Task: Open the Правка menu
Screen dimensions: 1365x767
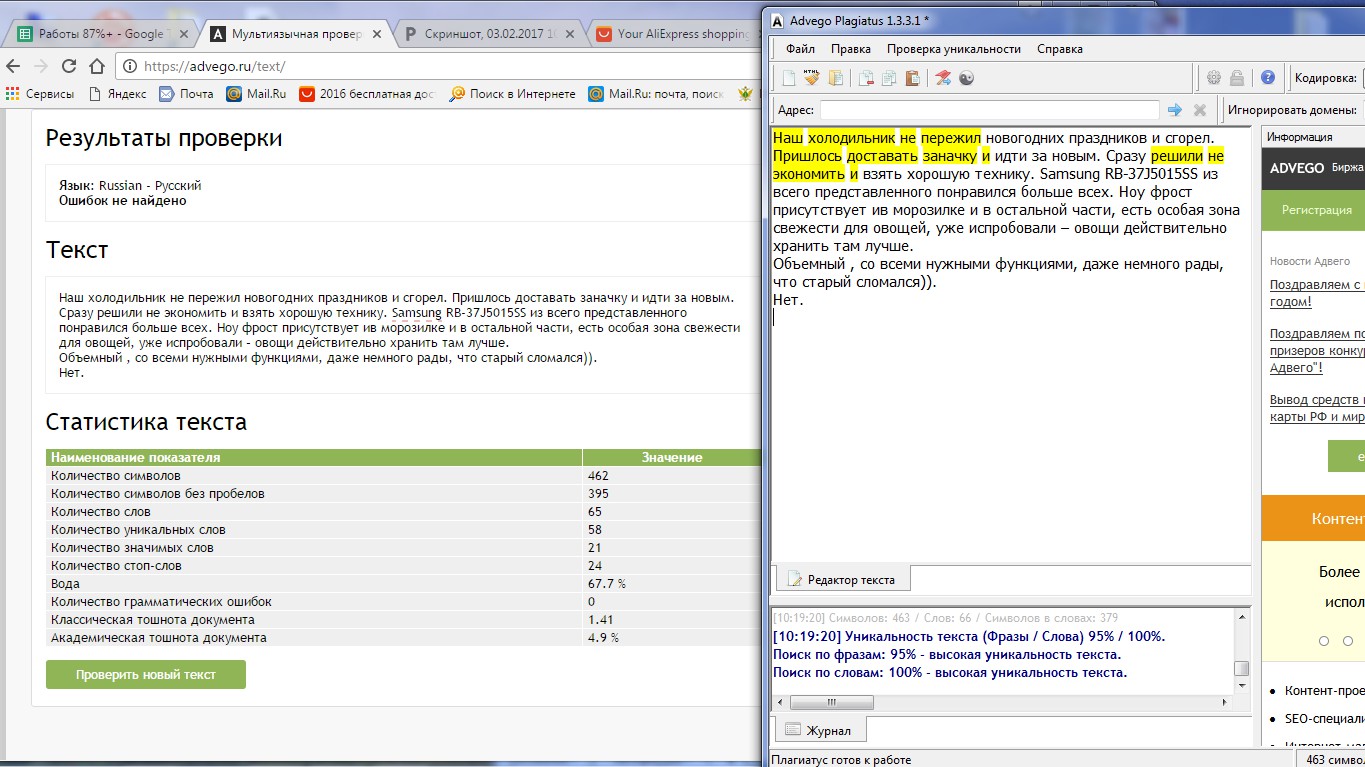Action: 851,49
